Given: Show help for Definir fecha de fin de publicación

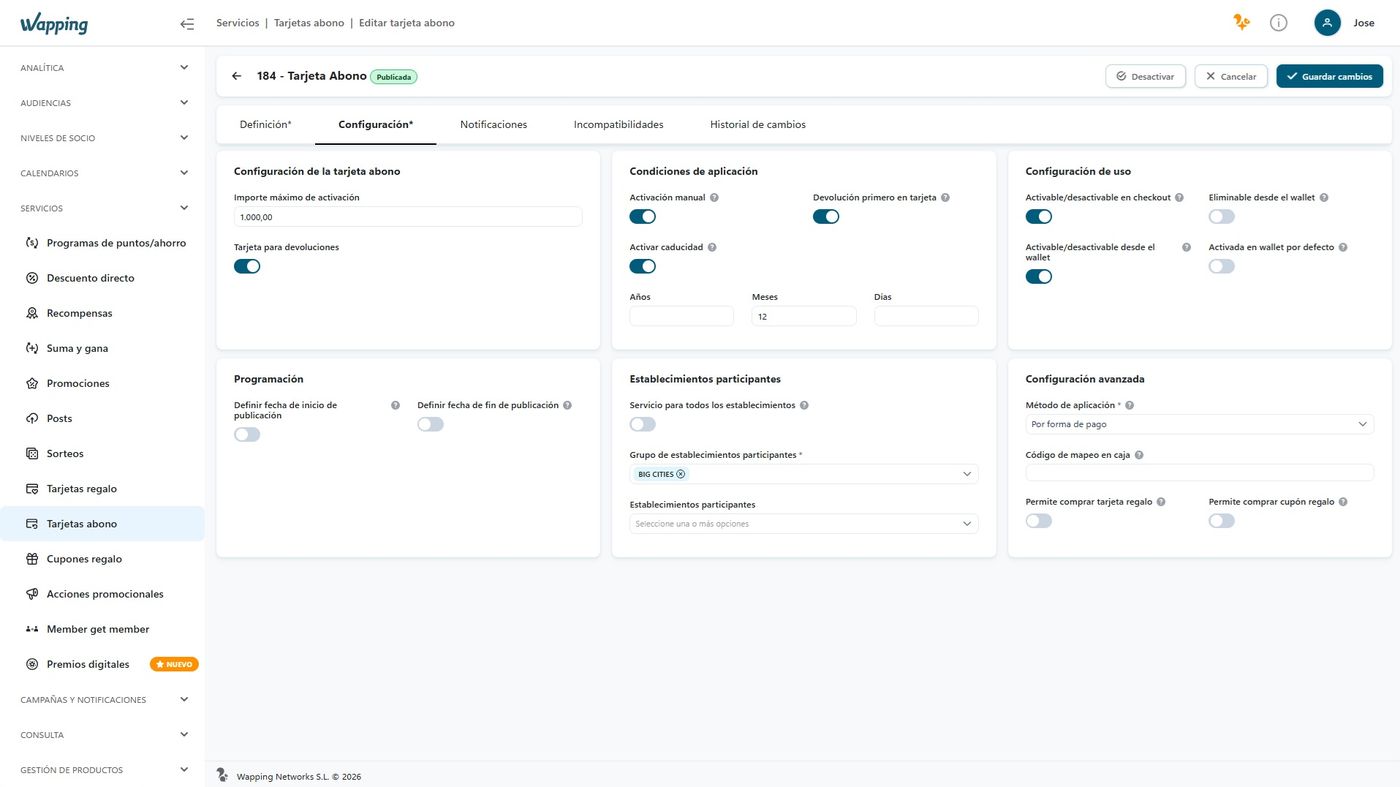Looking at the screenshot, I should (567, 406).
